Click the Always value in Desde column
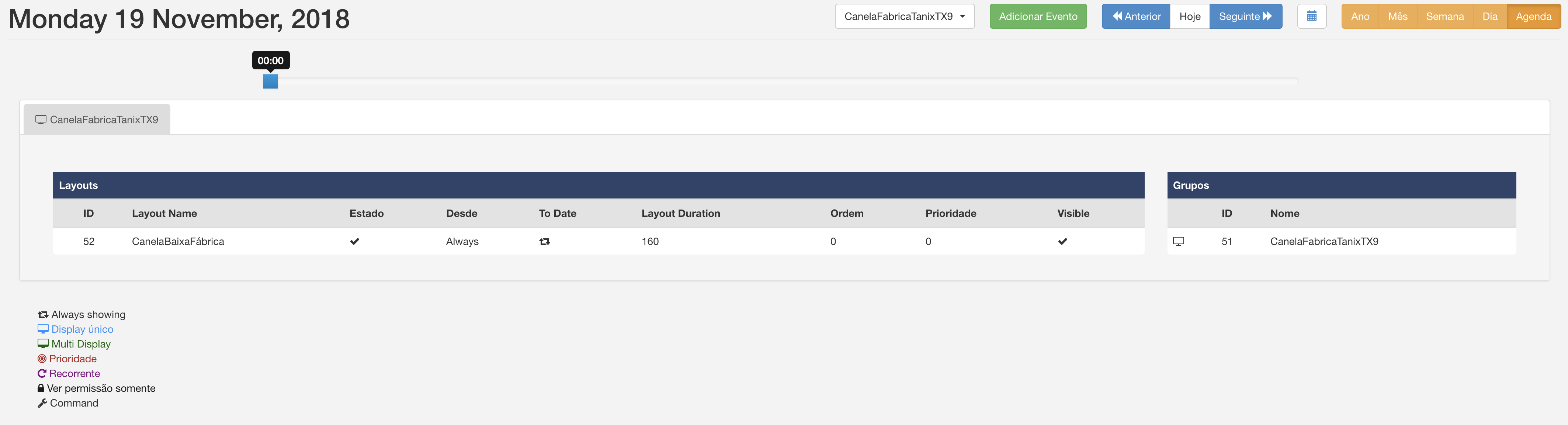 [x=462, y=242]
